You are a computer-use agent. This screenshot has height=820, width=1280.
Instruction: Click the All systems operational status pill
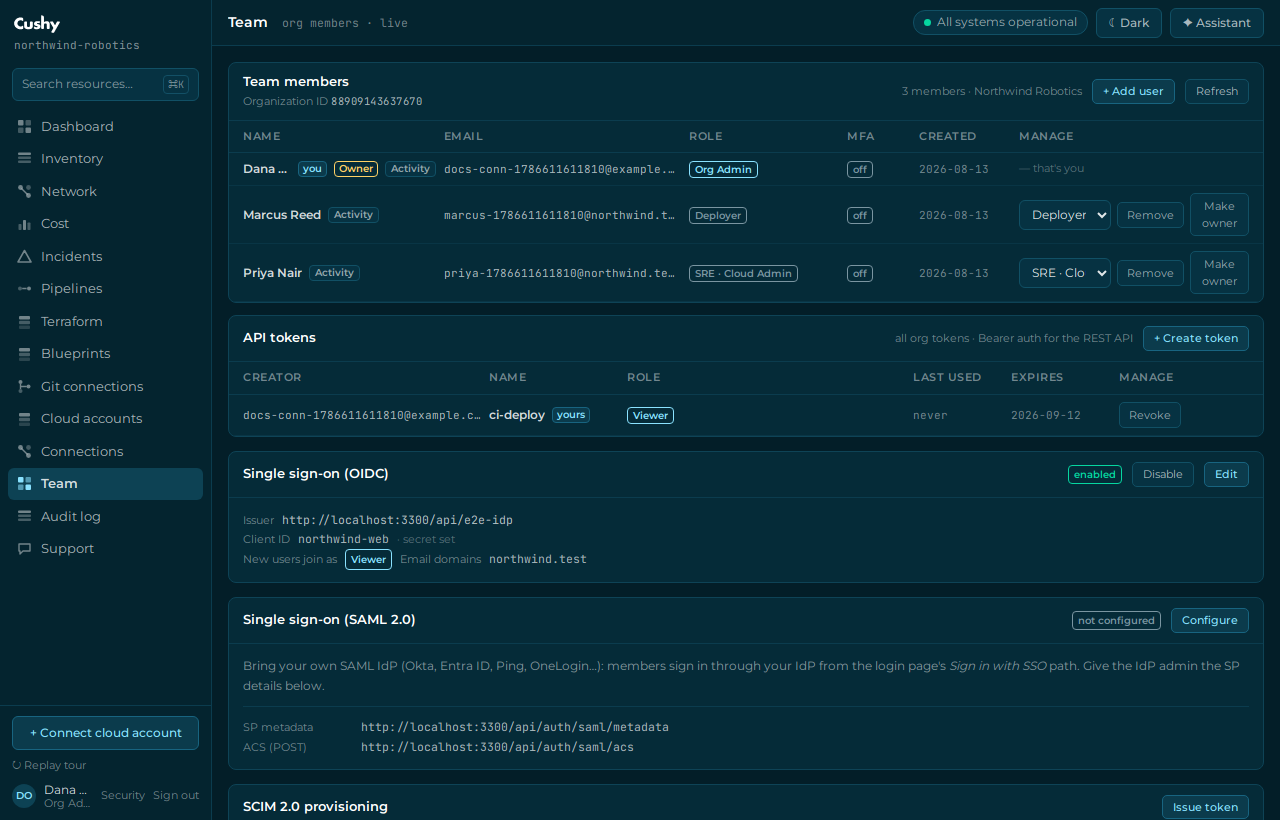point(1000,22)
